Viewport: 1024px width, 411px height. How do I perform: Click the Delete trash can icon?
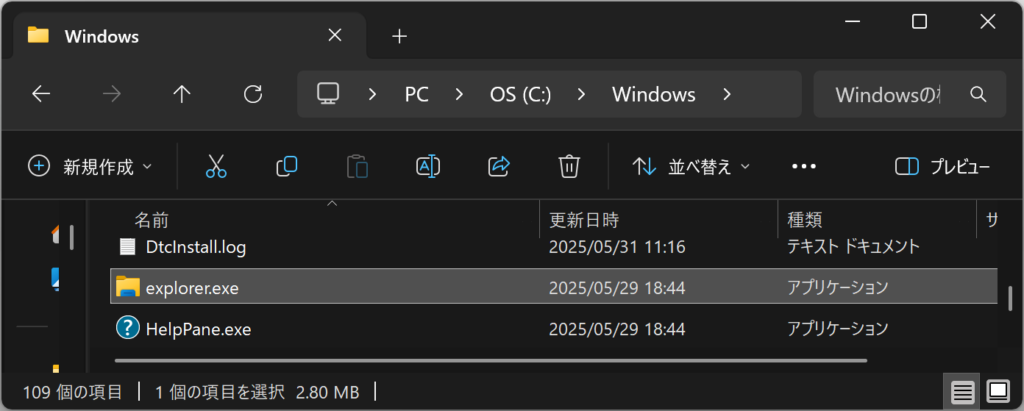tap(569, 167)
